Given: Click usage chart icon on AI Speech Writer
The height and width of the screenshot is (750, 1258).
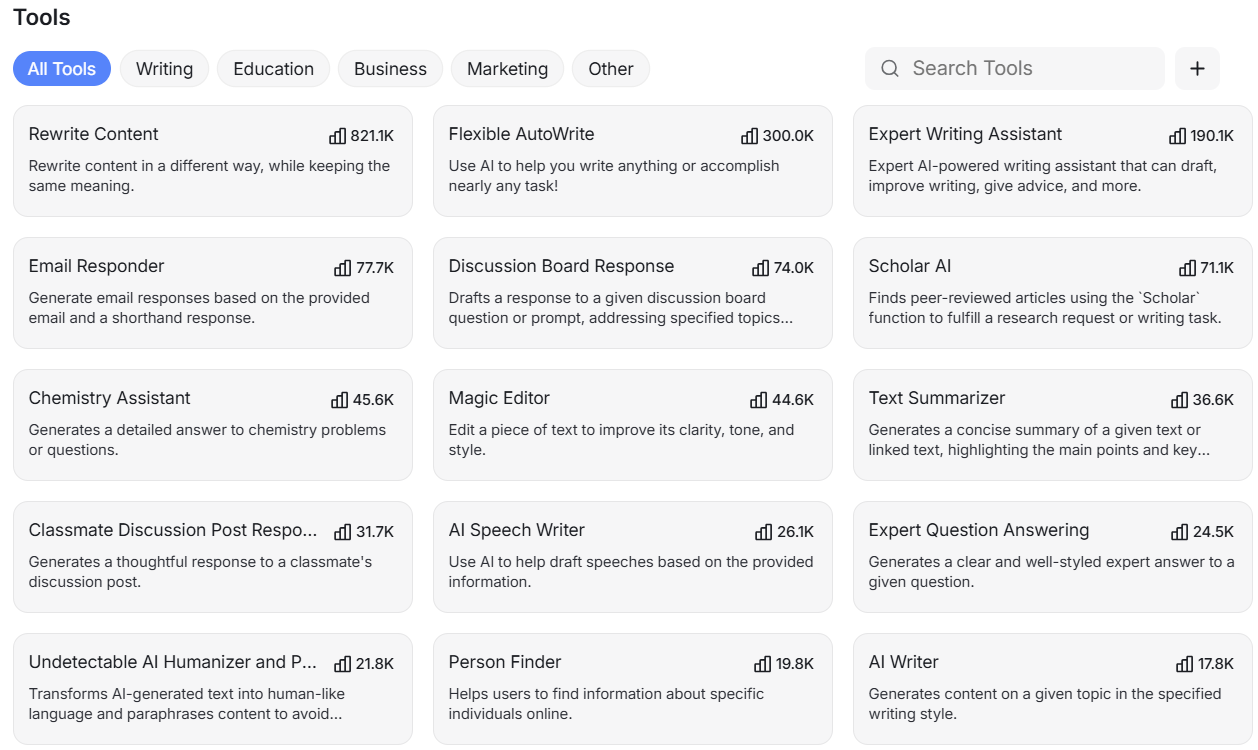Looking at the screenshot, I should click(764, 532).
